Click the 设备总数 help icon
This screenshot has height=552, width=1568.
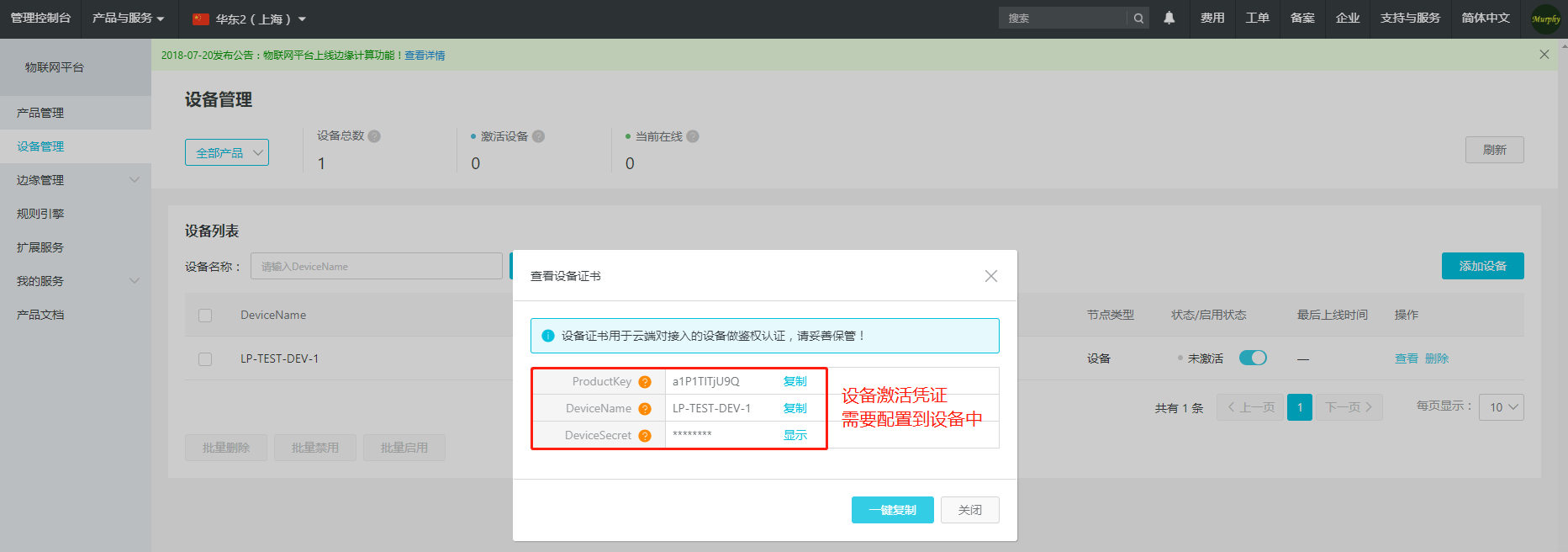(x=374, y=136)
